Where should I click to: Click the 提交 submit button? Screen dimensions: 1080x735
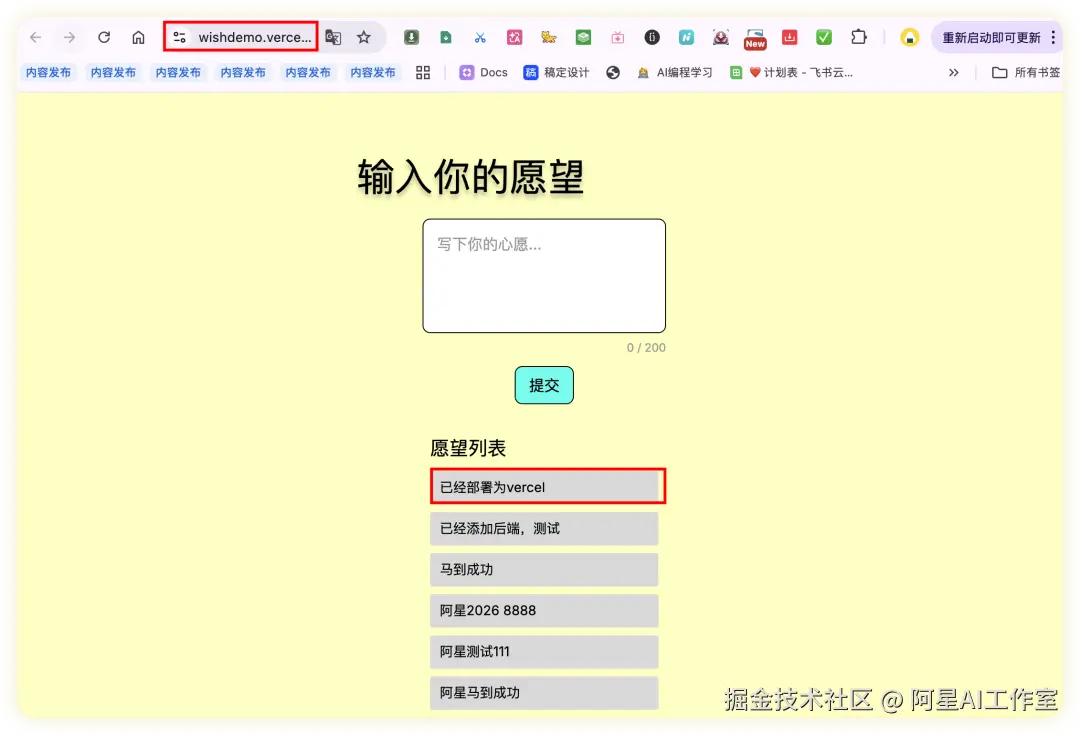coord(543,385)
